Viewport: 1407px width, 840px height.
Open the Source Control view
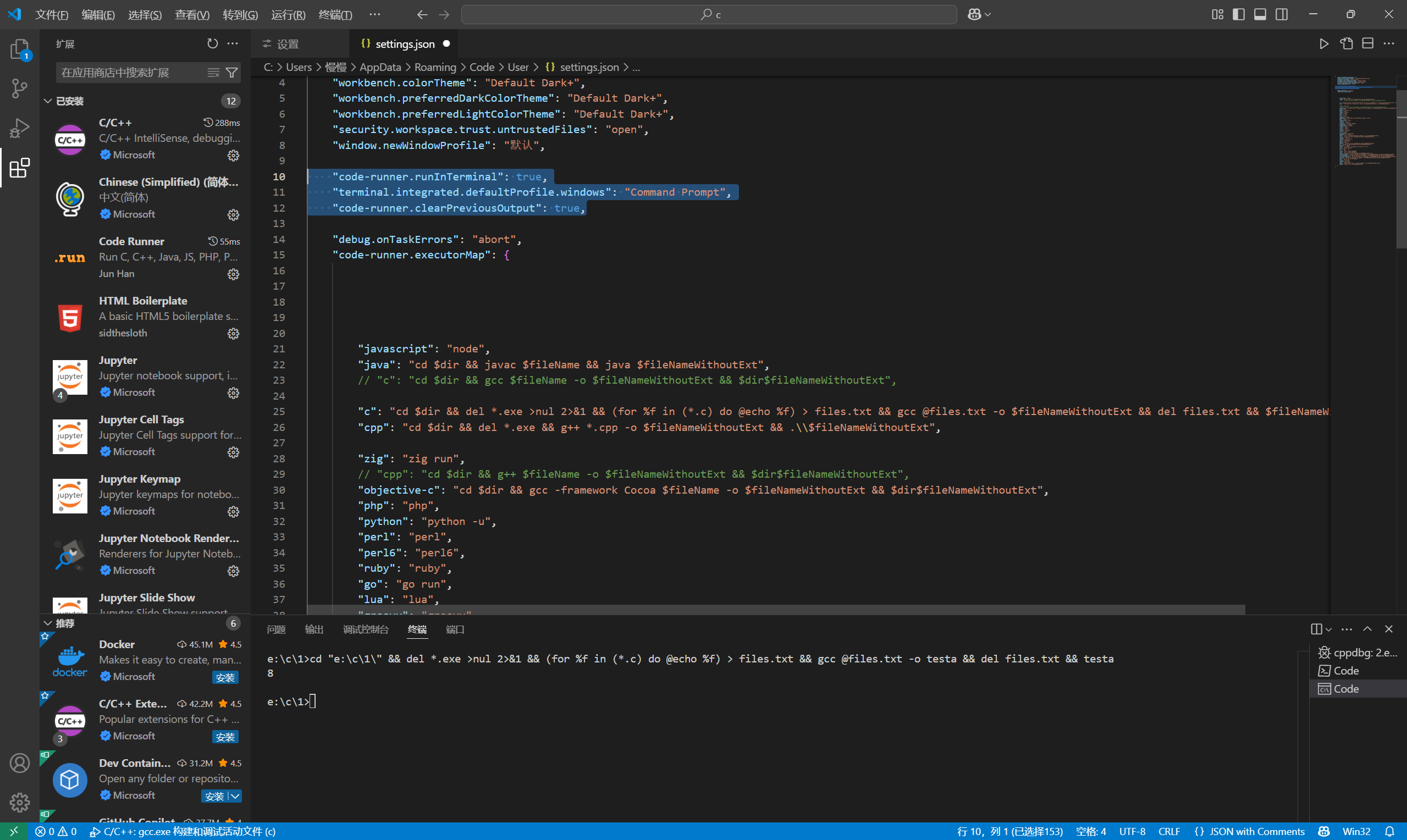coord(19,89)
